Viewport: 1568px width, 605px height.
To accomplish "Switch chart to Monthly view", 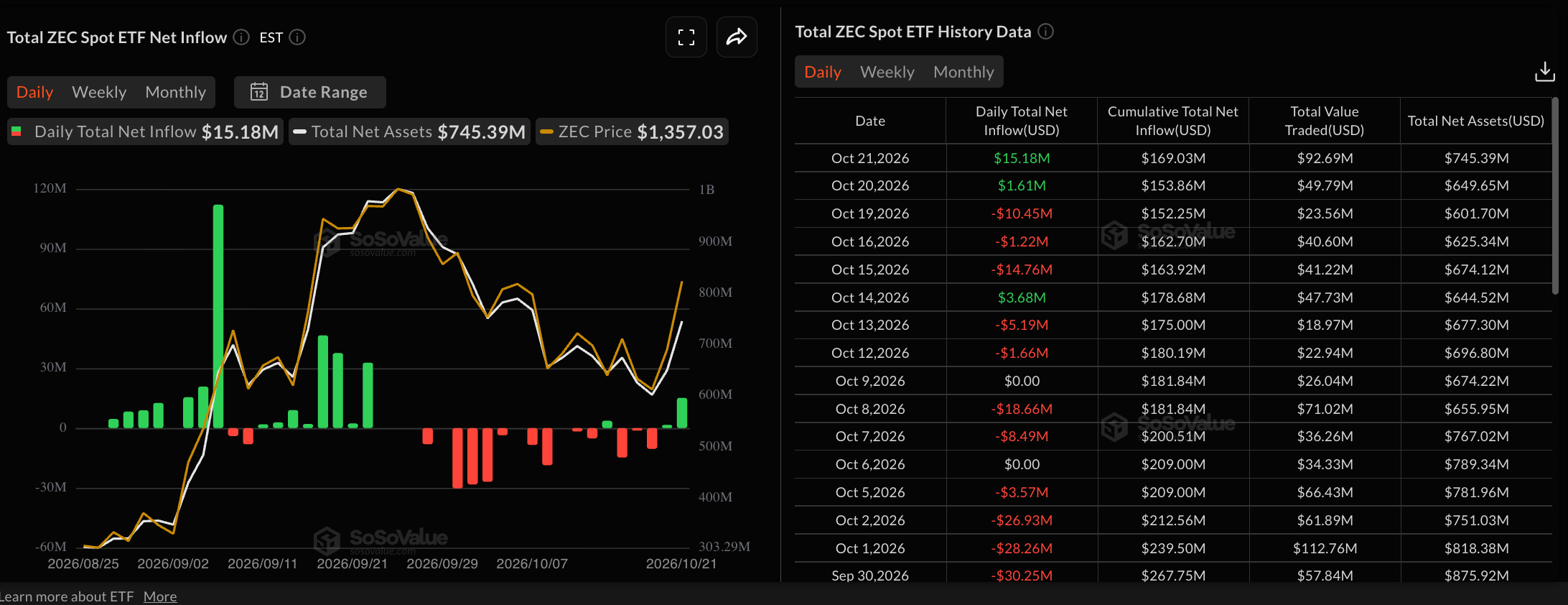I will pos(175,92).
